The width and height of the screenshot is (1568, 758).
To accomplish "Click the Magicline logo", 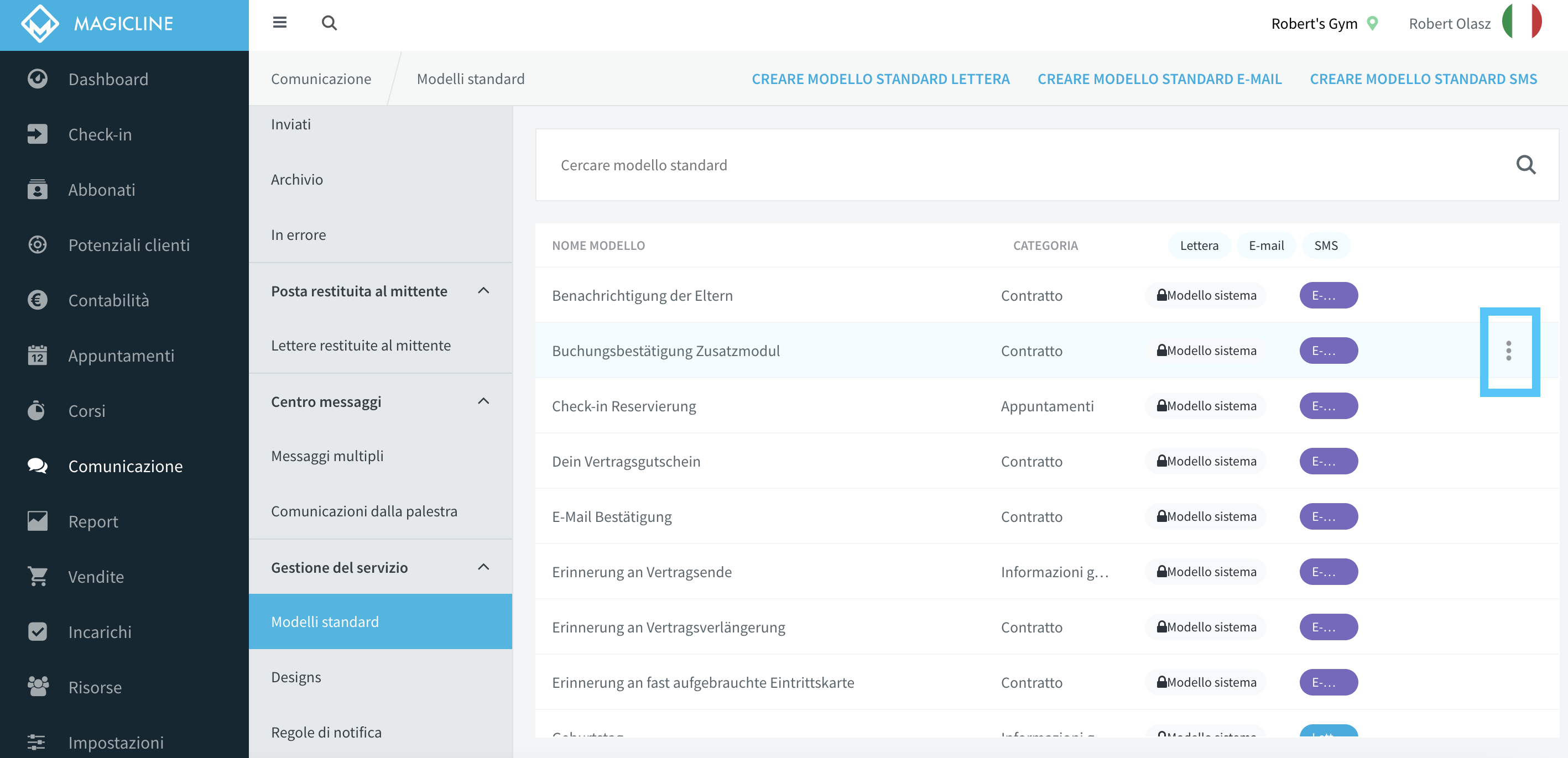I will click(x=97, y=24).
